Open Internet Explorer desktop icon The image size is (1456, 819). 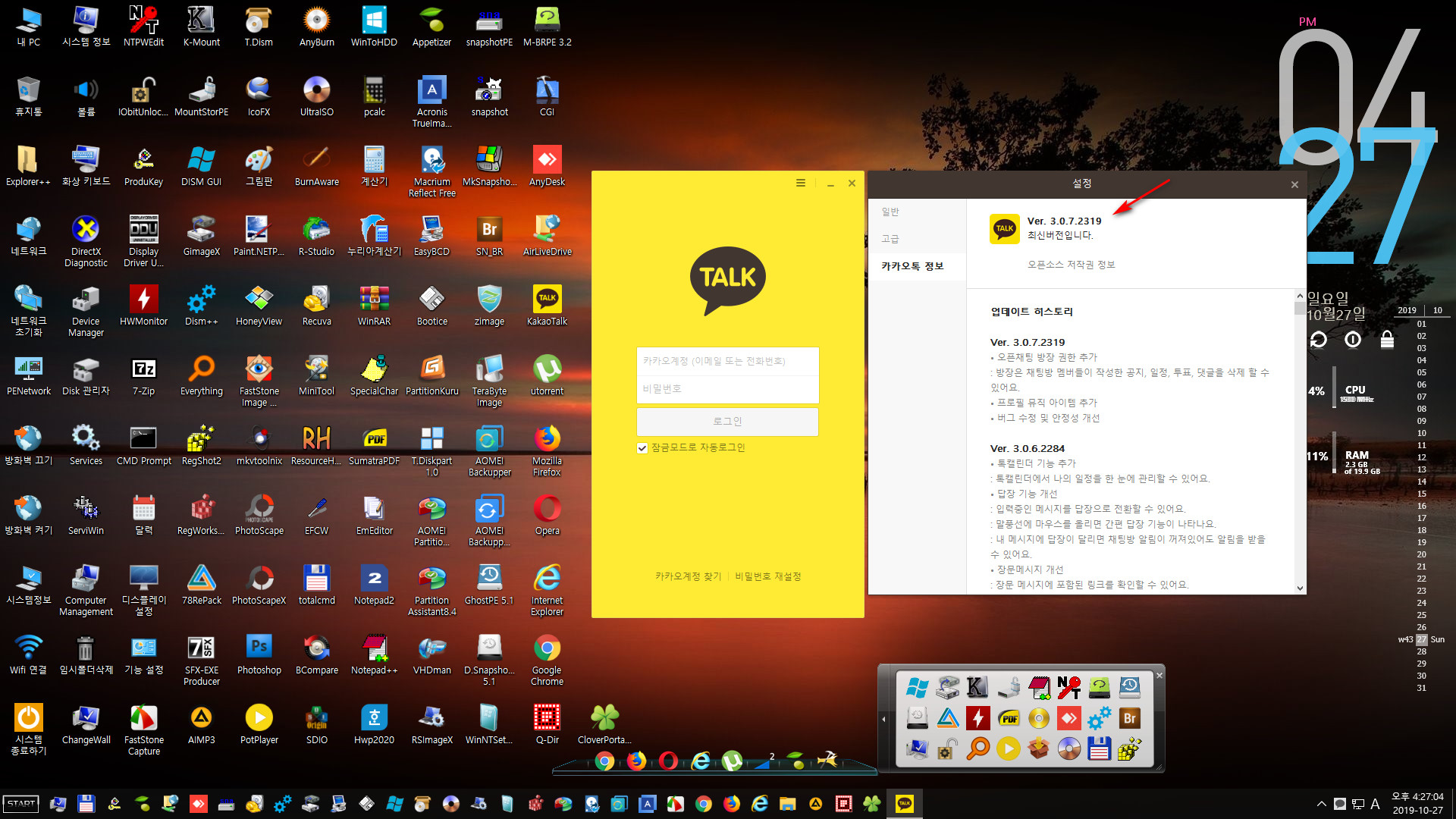tap(547, 590)
